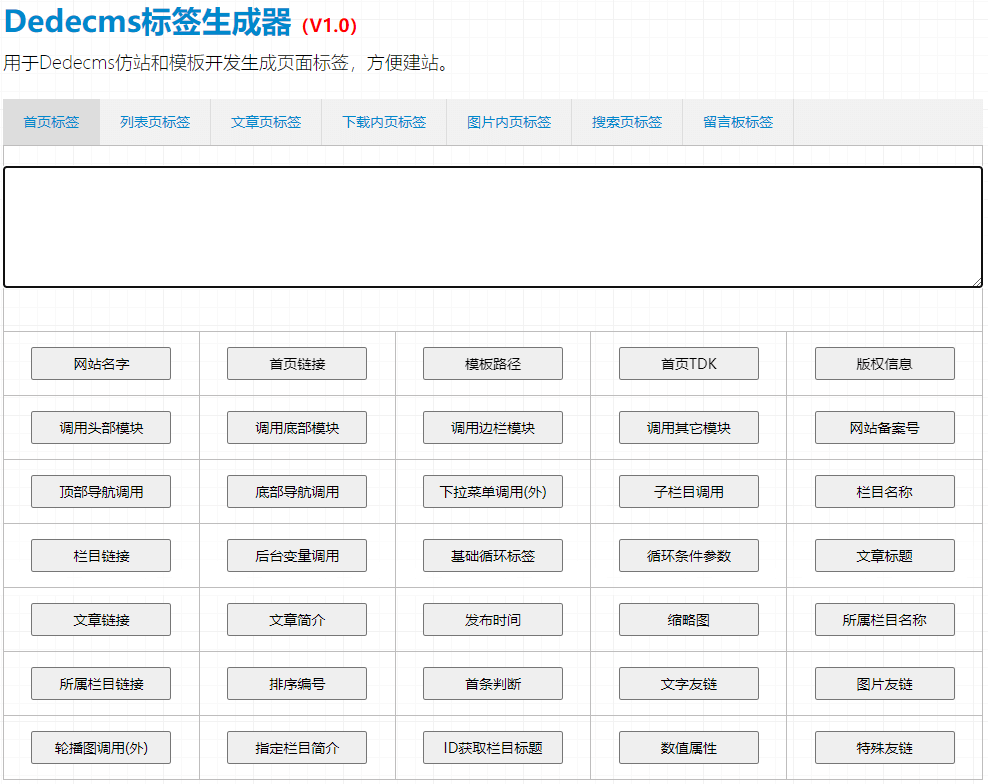
Task: Generate the 文章简介 tag
Action: 297,620
